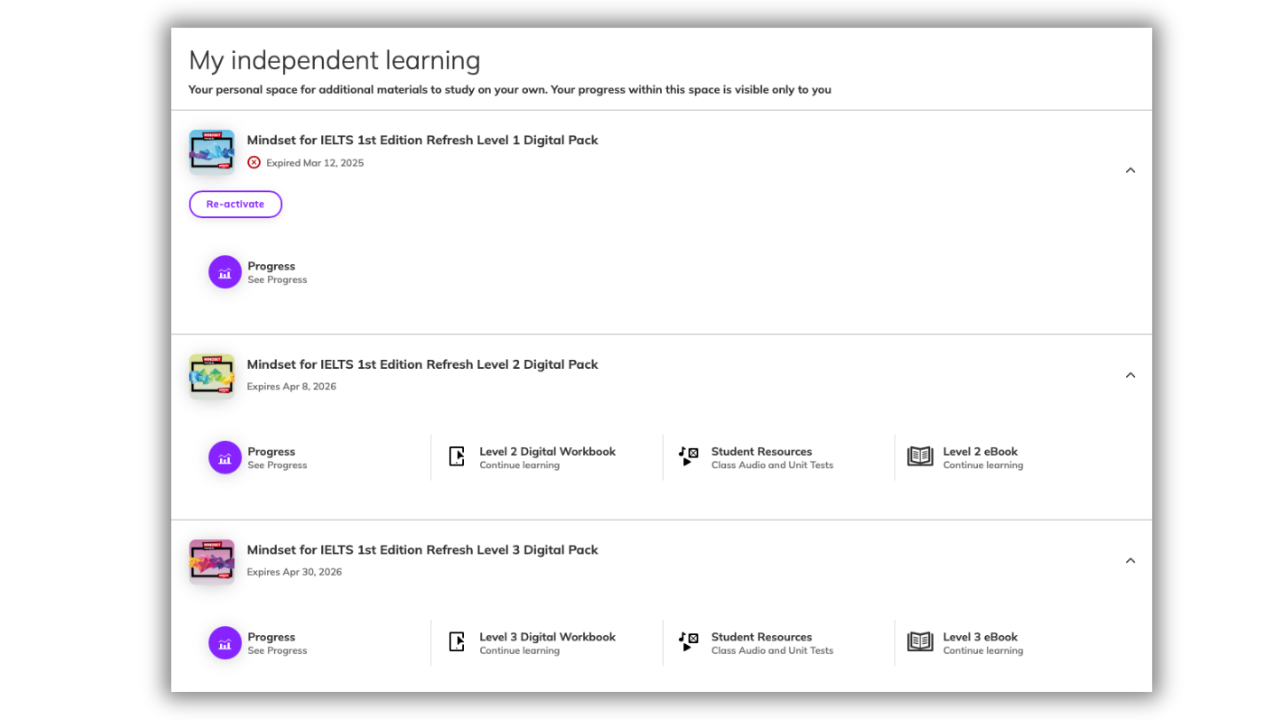The image size is (1280, 720).
Task: Open the Level 1 purple Progress icon
Action: [x=225, y=272]
